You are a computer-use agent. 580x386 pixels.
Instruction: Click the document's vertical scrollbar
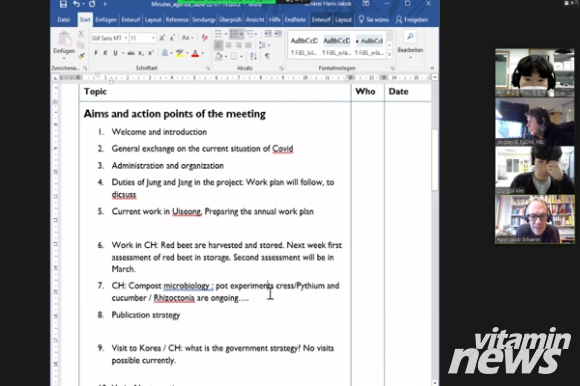435,159
